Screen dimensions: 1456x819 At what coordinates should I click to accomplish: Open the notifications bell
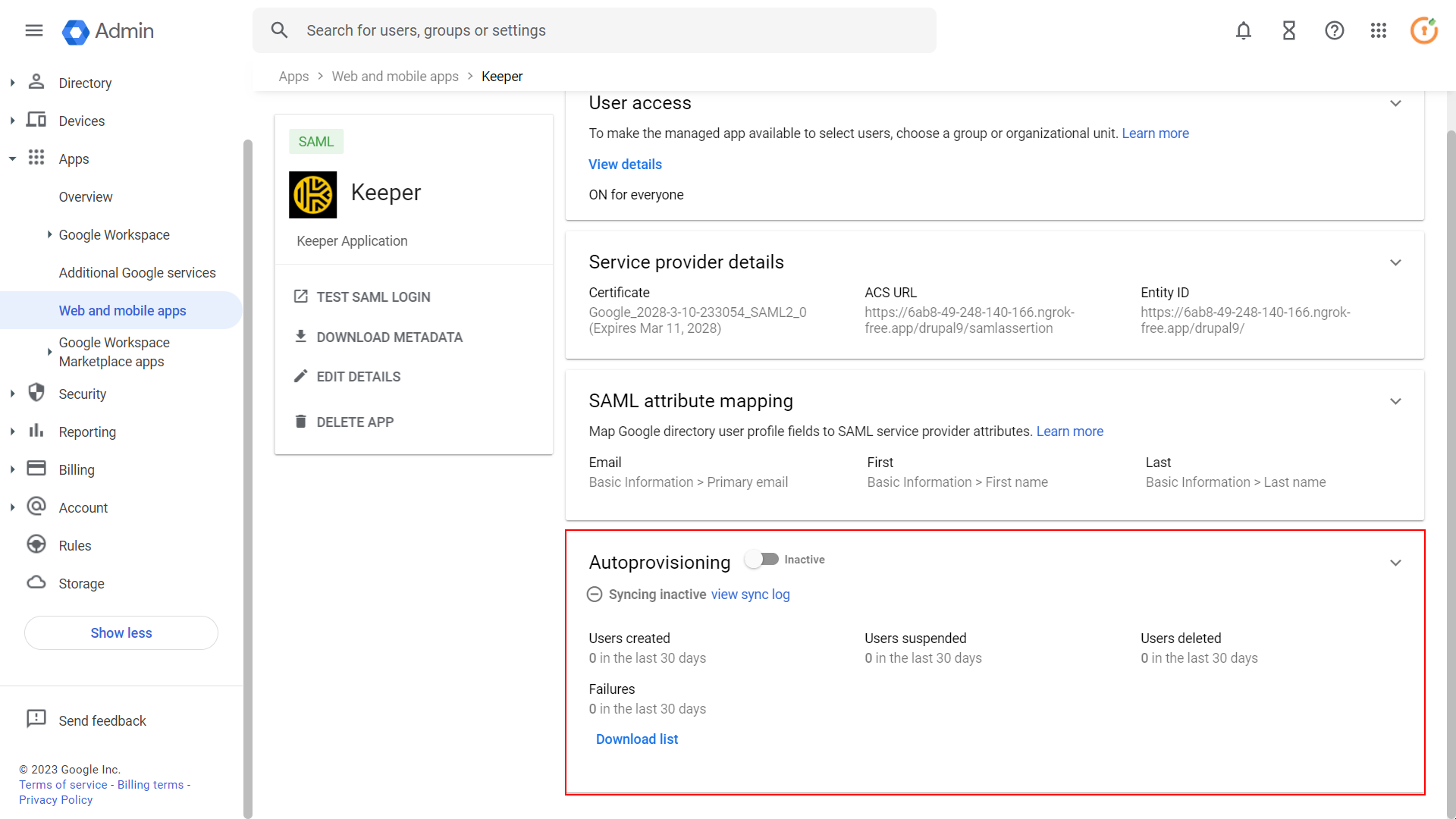coord(1244,30)
